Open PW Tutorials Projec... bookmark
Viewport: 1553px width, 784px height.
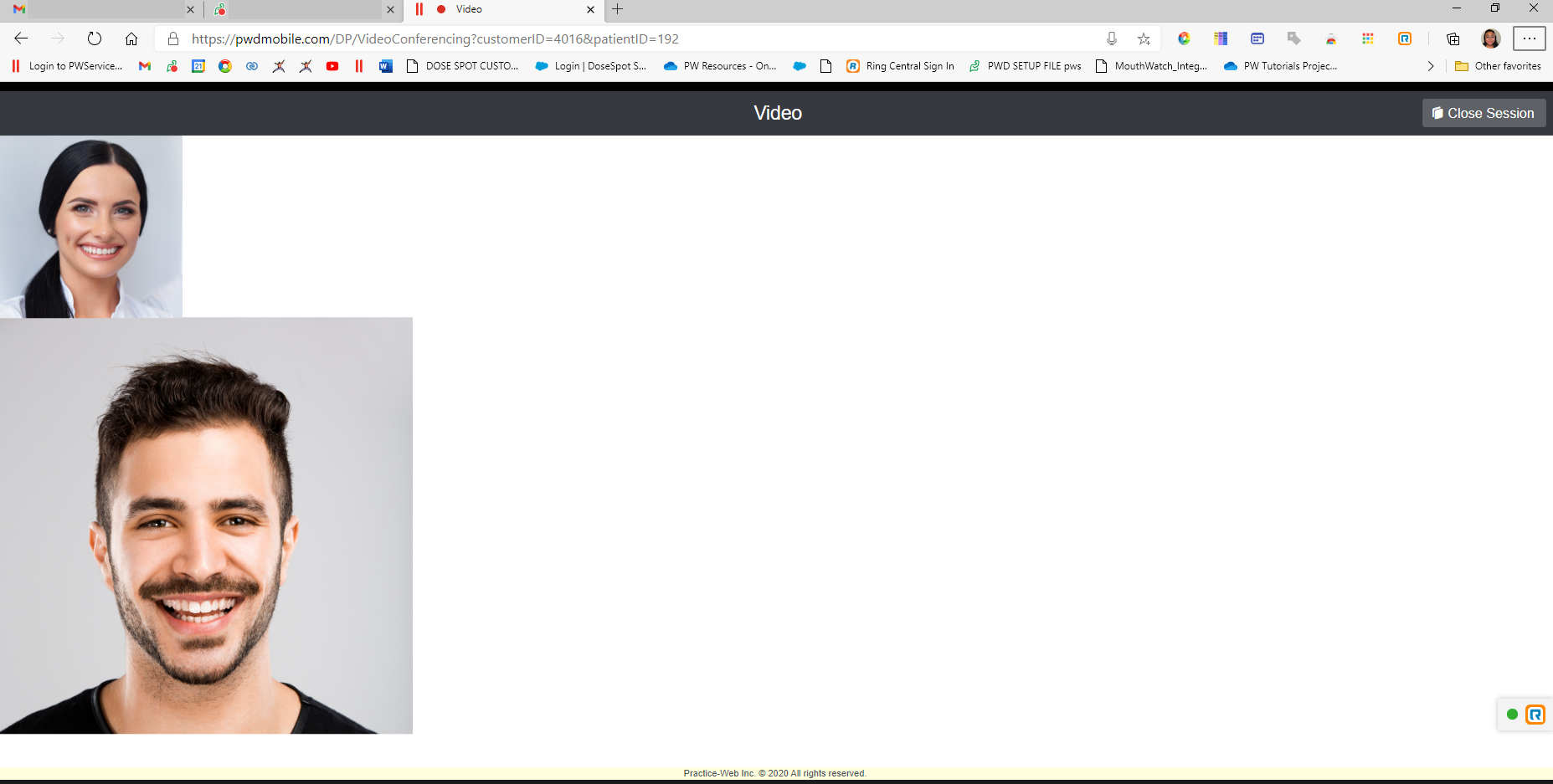click(1281, 66)
